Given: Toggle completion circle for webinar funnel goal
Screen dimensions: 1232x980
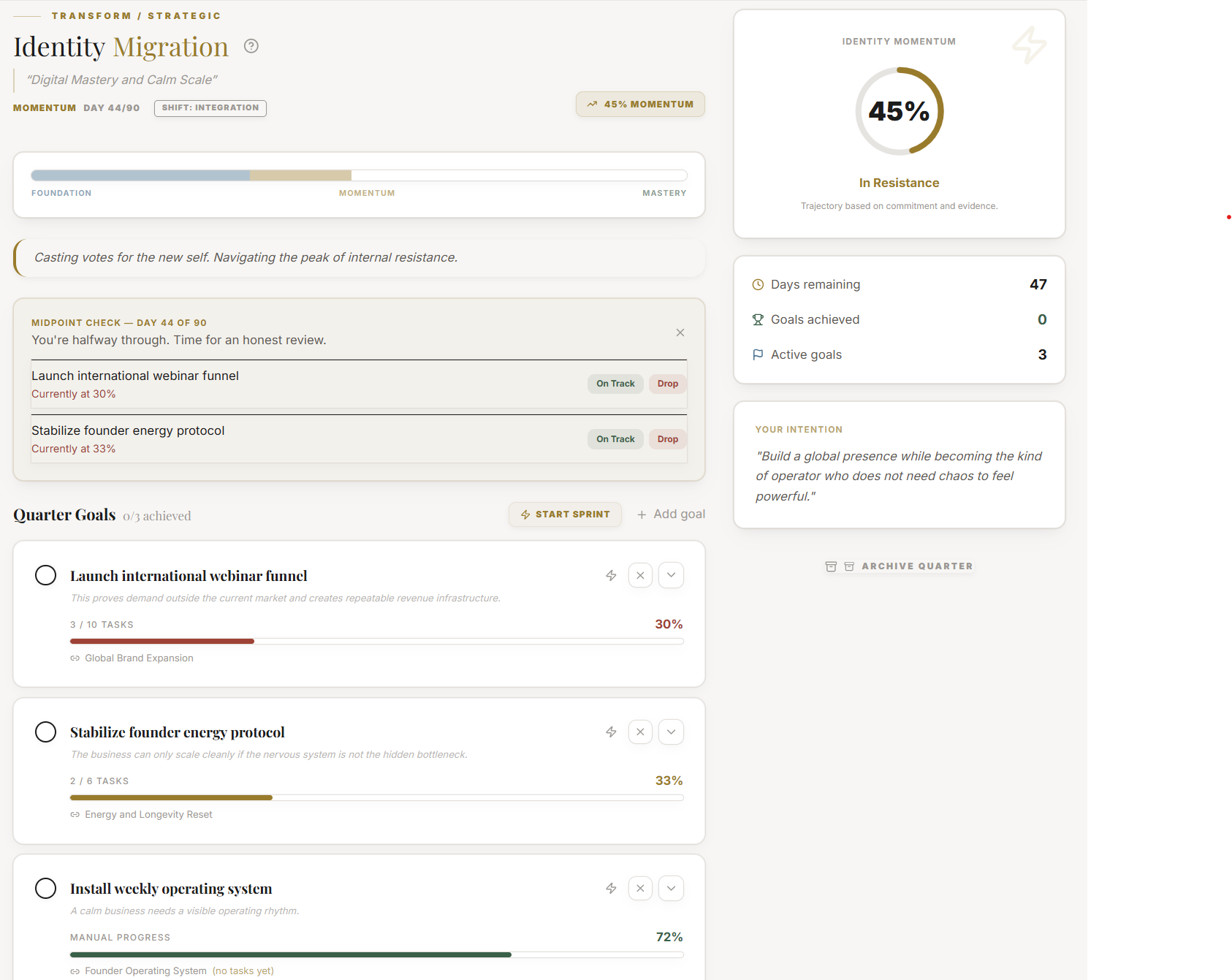Looking at the screenshot, I should (46, 575).
